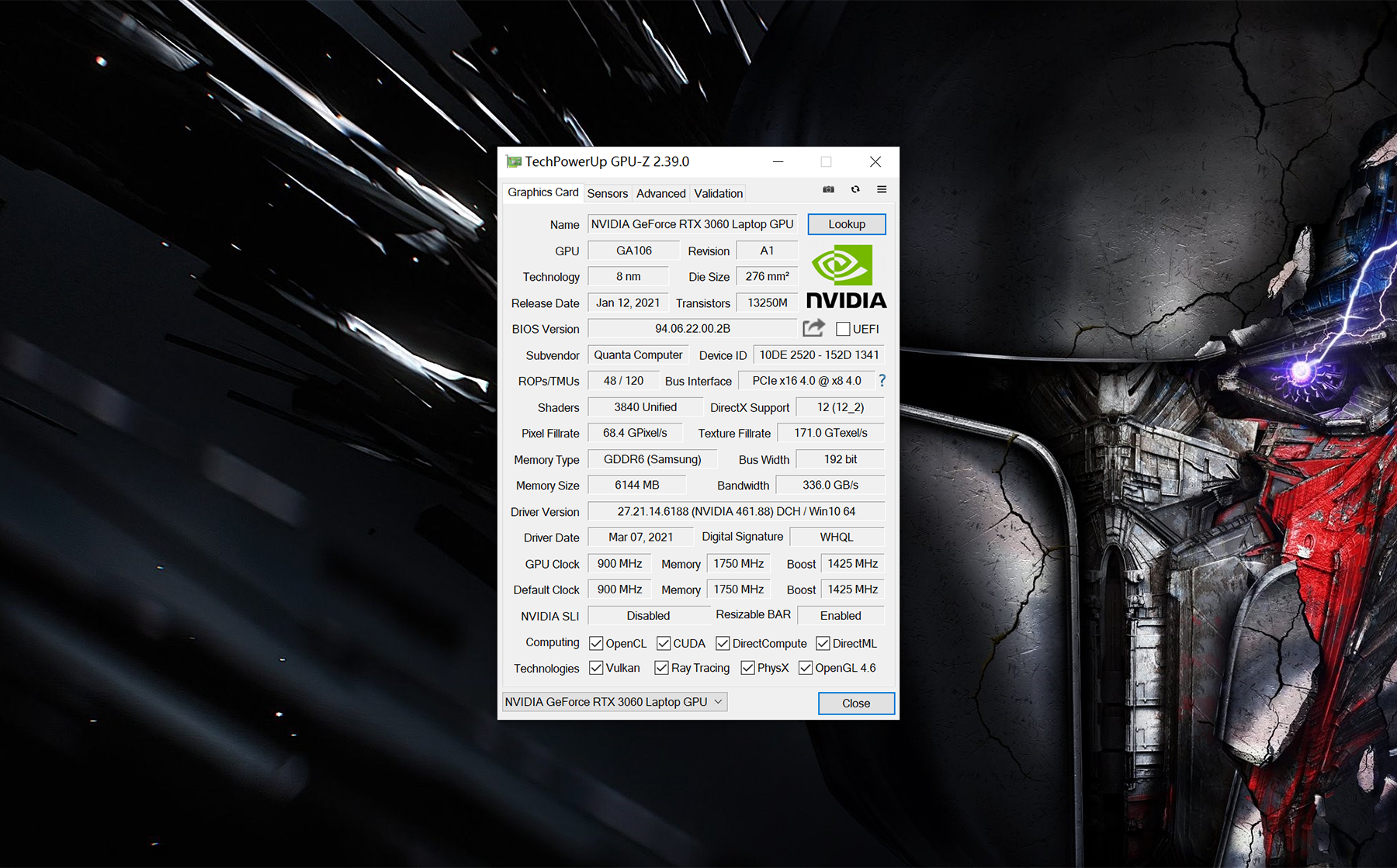Click the GPU Clock row Boost value
The image size is (1397, 868).
pyautogui.click(x=852, y=563)
